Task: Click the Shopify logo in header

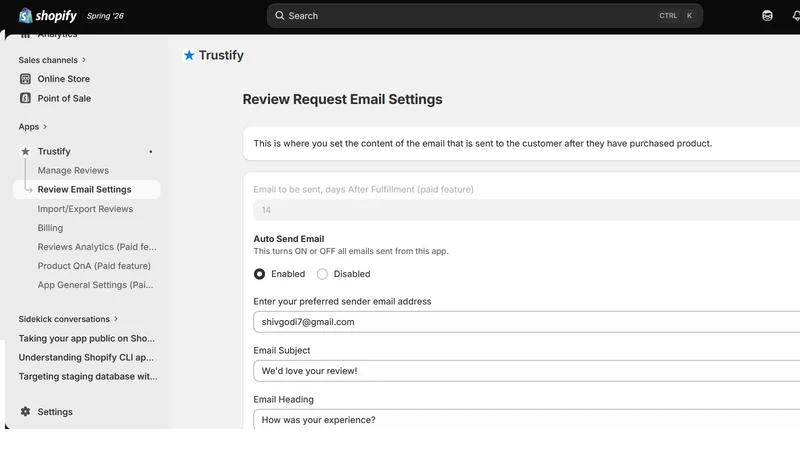Action: coord(47,16)
